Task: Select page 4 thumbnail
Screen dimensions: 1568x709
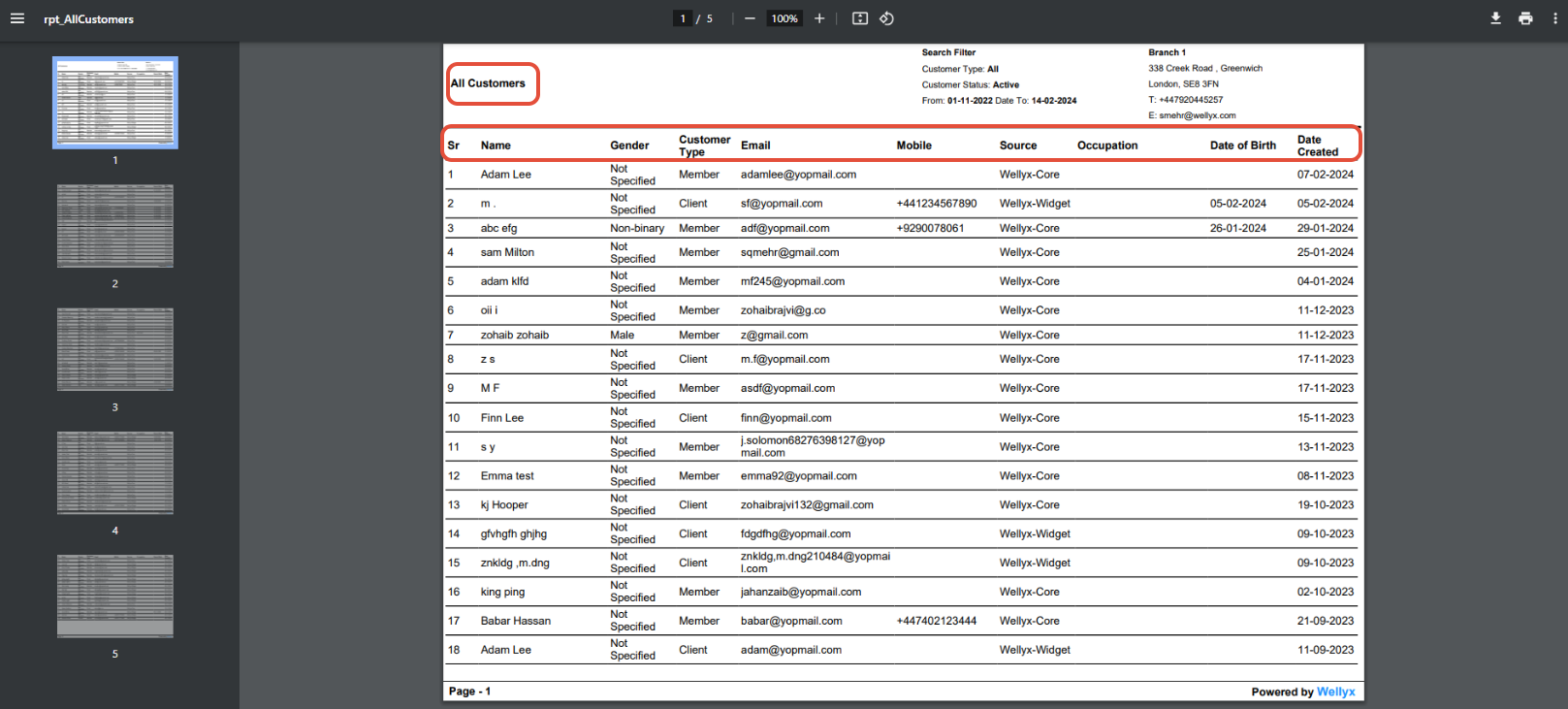Action: coord(115,472)
